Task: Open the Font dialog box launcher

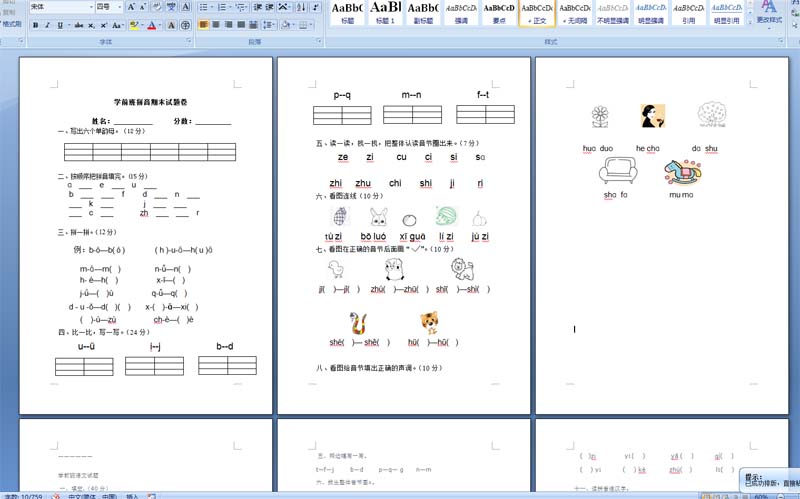Action: click(x=189, y=41)
